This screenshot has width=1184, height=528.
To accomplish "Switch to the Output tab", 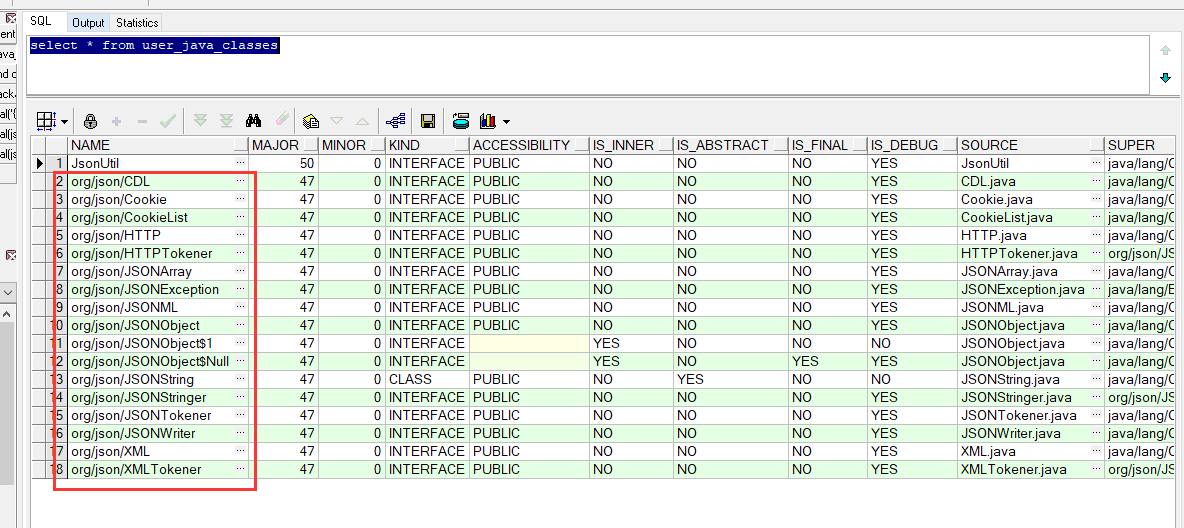I will tap(88, 23).
